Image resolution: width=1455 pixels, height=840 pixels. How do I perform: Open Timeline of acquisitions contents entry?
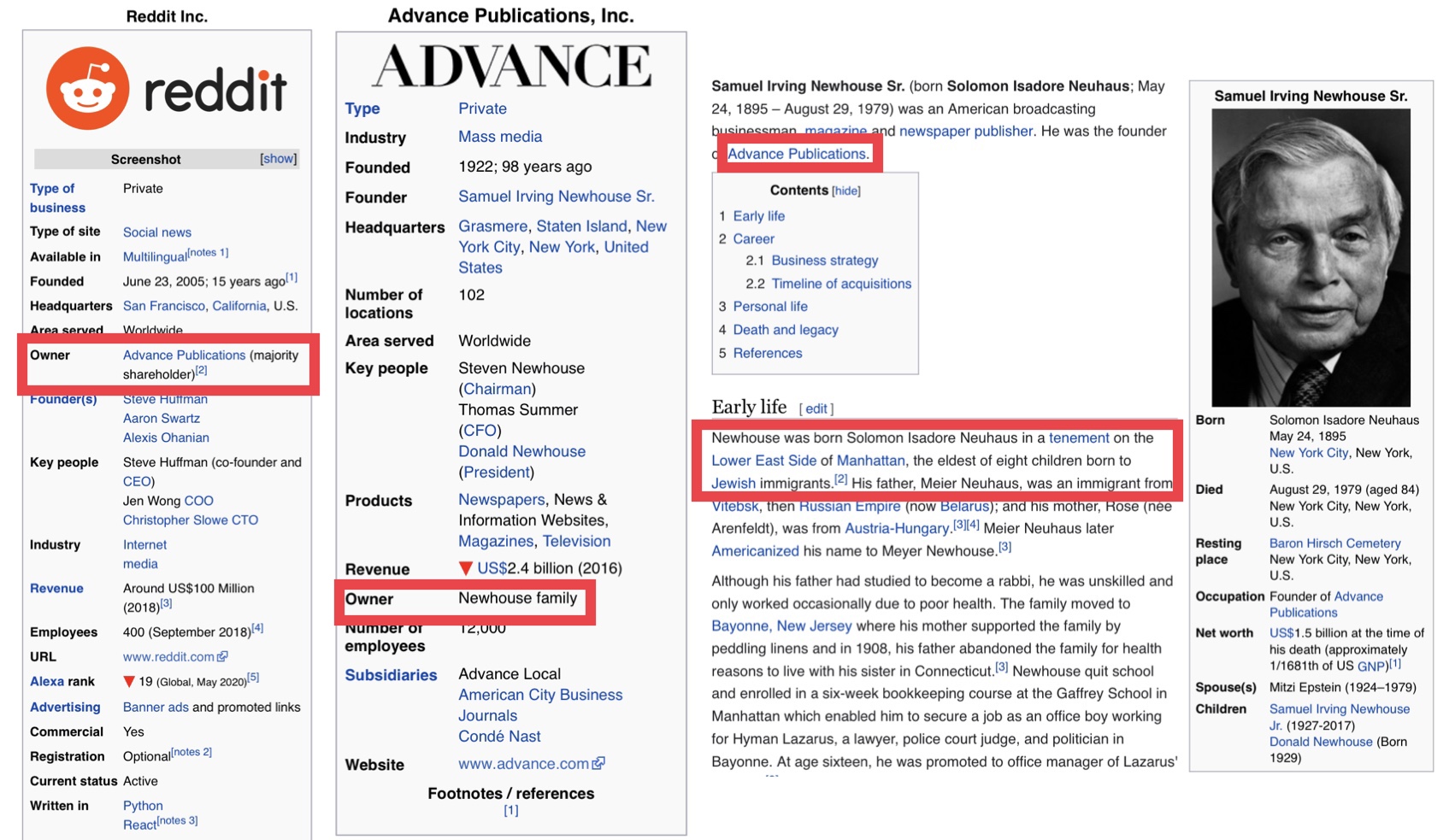click(841, 284)
